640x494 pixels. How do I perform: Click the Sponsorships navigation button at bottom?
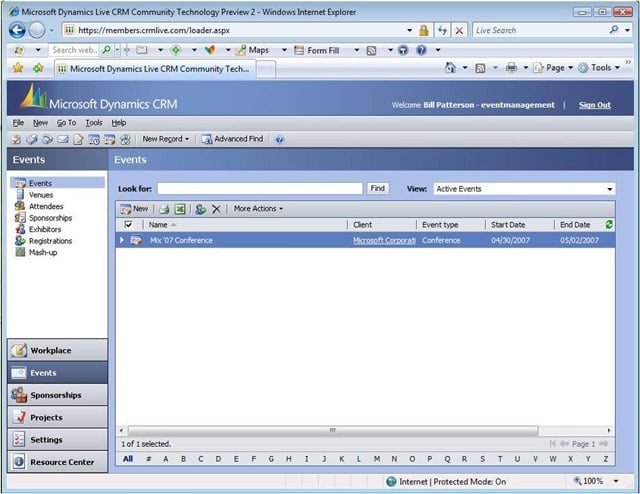pos(58,395)
